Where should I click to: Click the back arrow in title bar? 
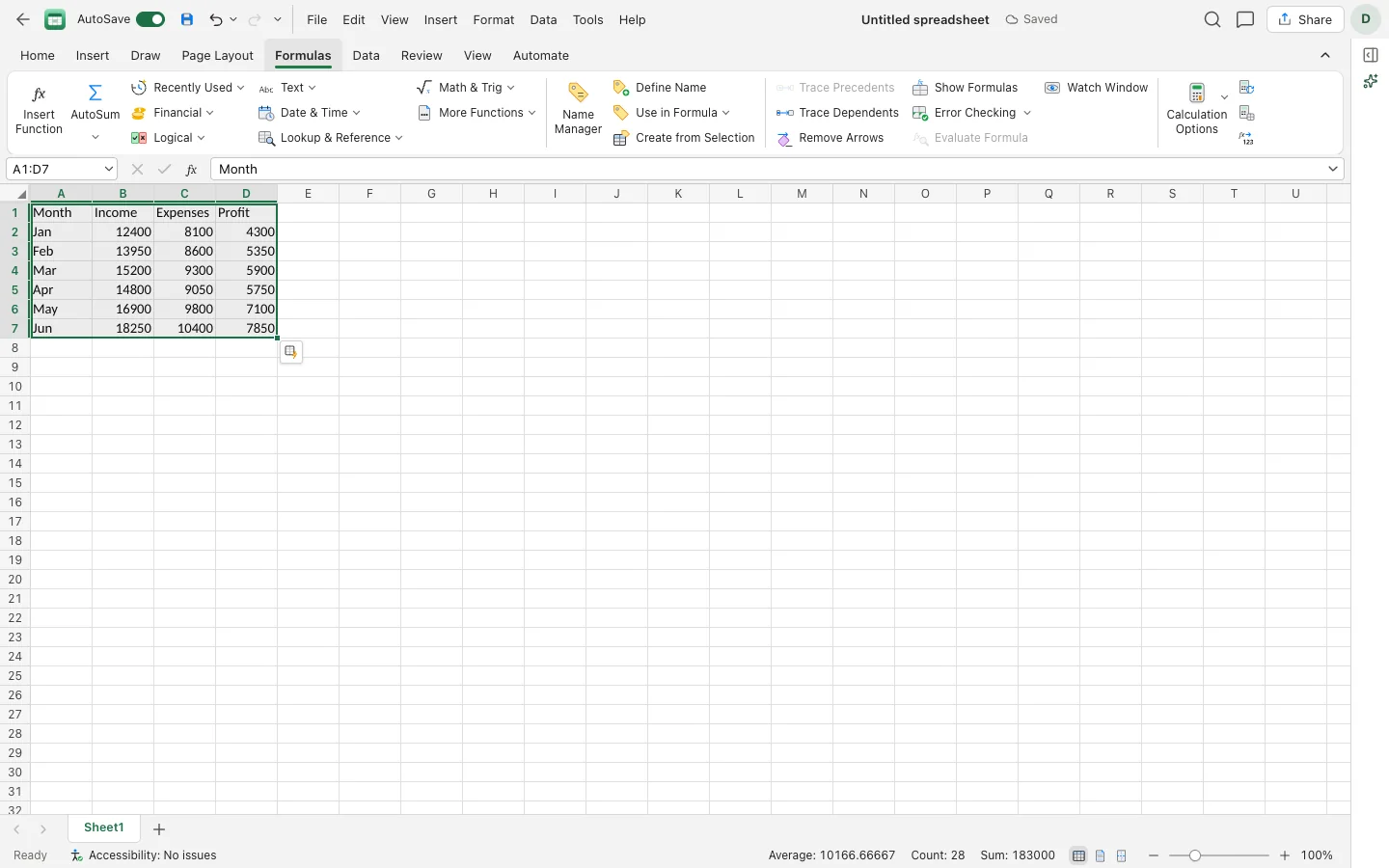click(x=23, y=19)
